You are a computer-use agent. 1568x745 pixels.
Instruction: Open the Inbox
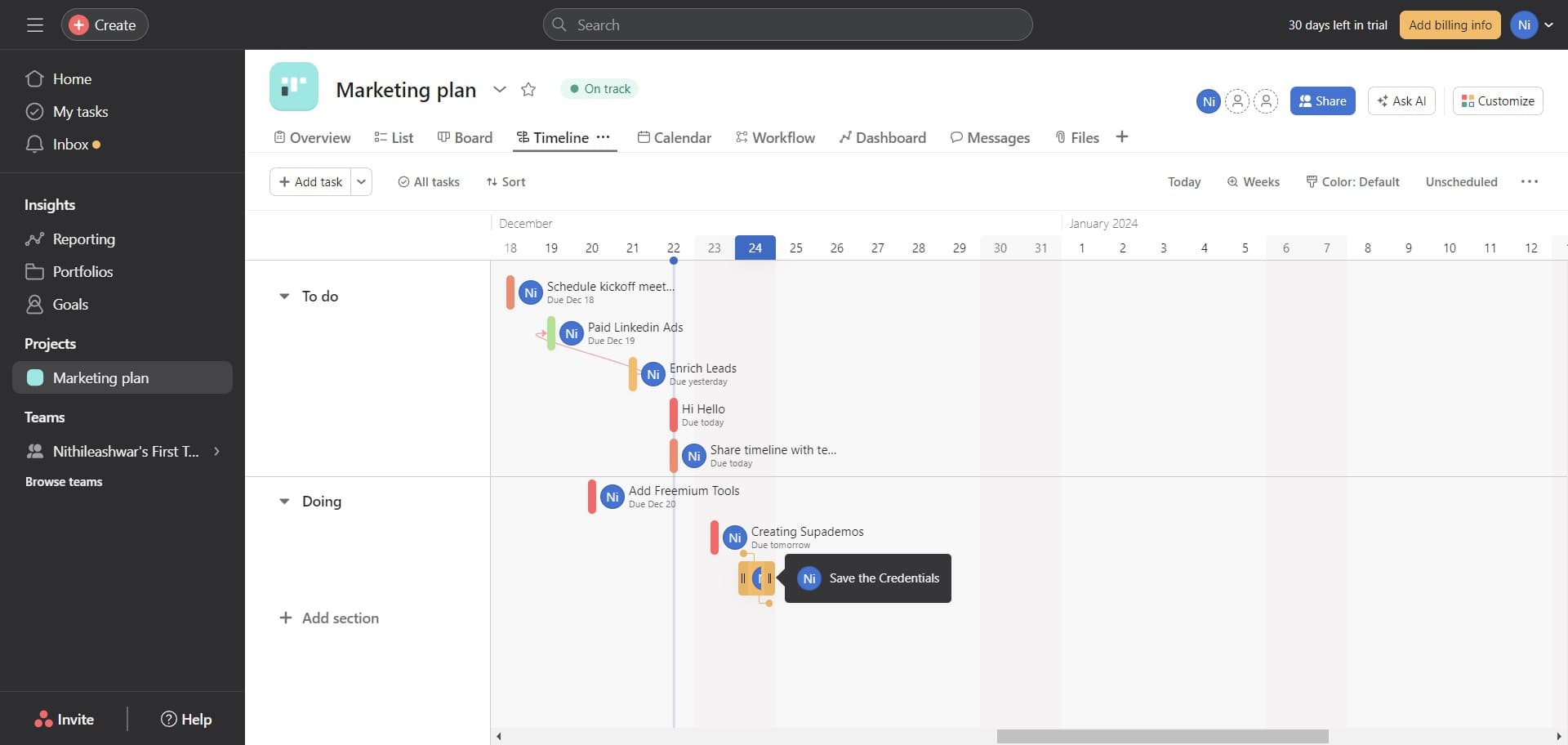pyautogui.click(x=69, y=144)
